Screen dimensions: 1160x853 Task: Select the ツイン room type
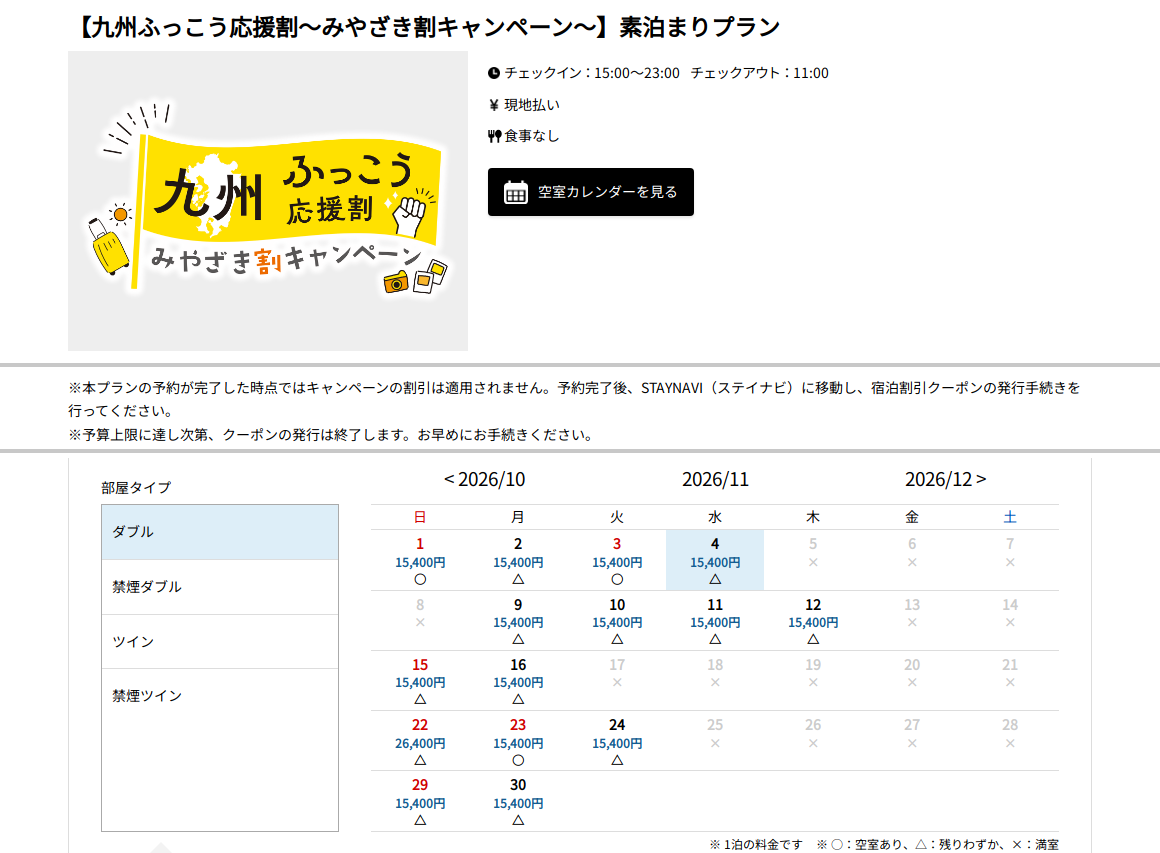coord(220,641)
